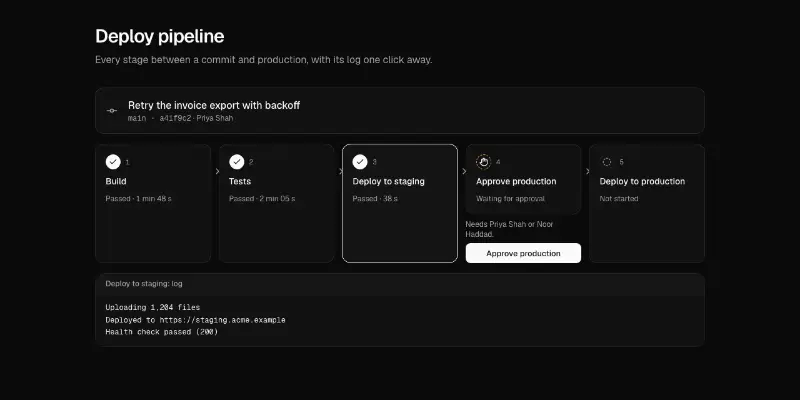Viewport: 800px width, 400px height.
Task: Click commit title 'Retry the invoice export with backoff'
Action: (214, 105)
